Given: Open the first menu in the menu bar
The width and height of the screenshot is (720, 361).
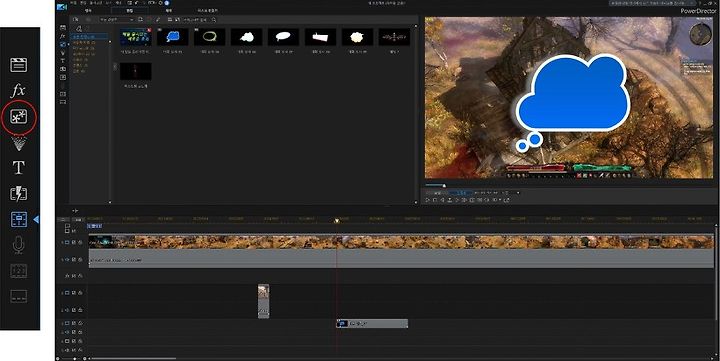Looking at the screenshot, I should [x=73, y=3].
